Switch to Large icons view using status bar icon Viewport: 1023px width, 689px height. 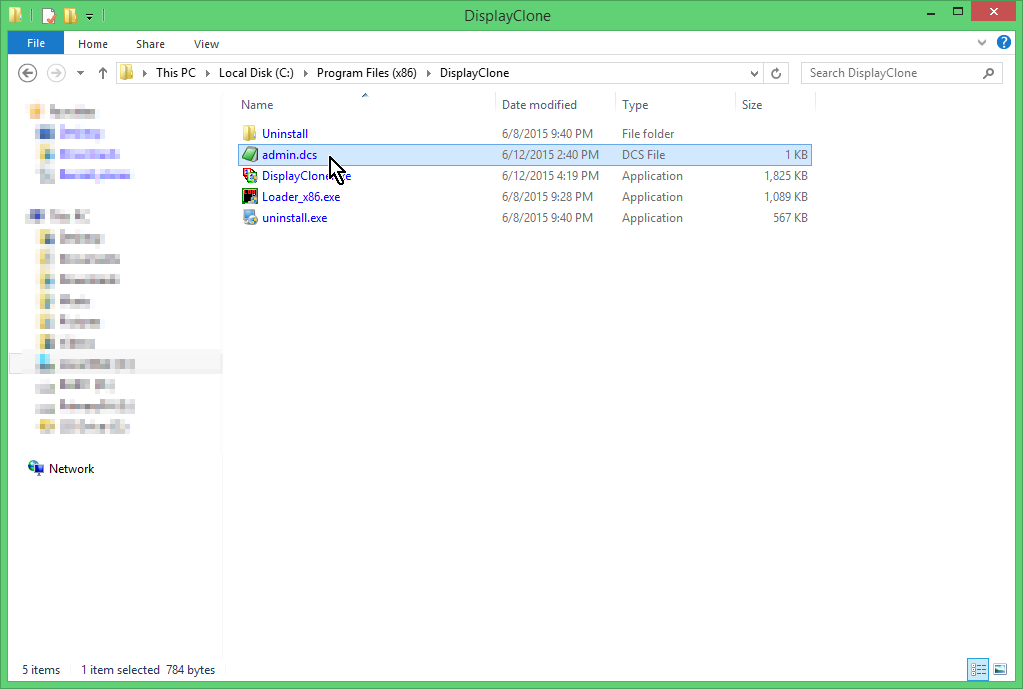(x=1000, y=669)
